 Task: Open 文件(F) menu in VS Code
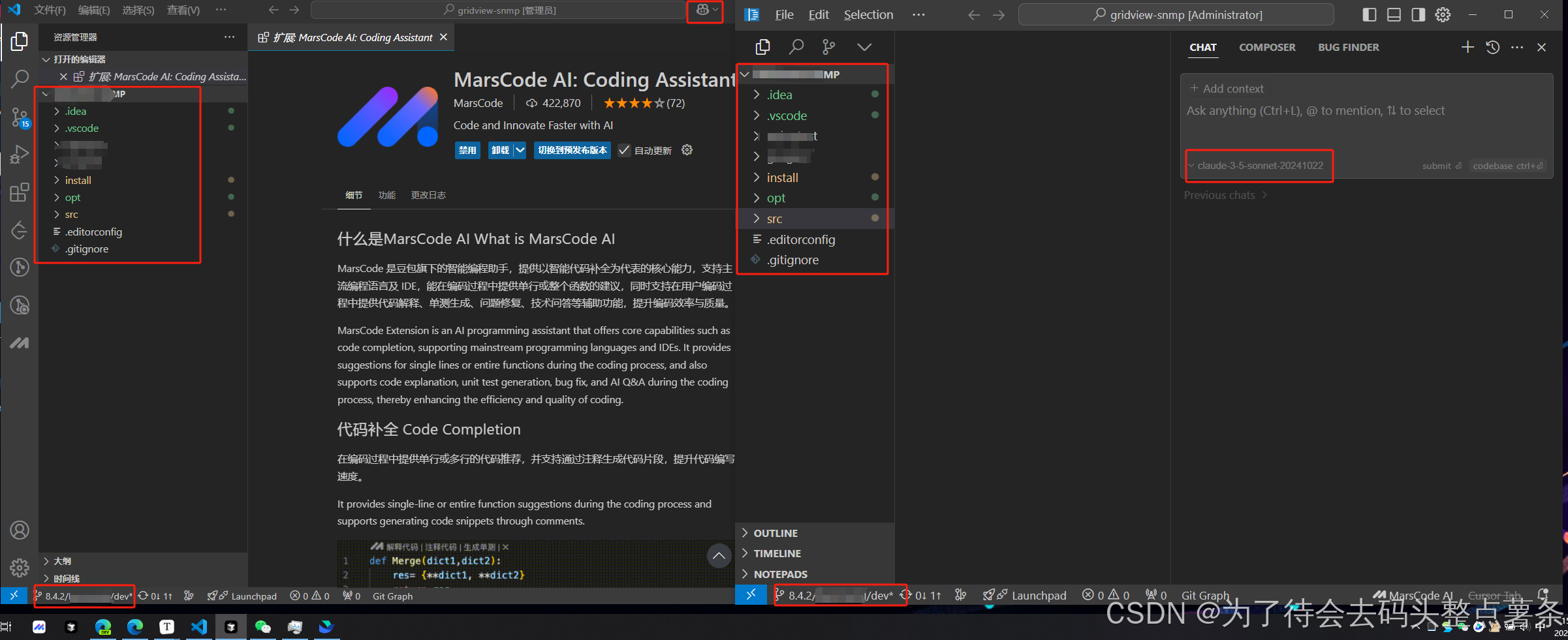[50, 10]
